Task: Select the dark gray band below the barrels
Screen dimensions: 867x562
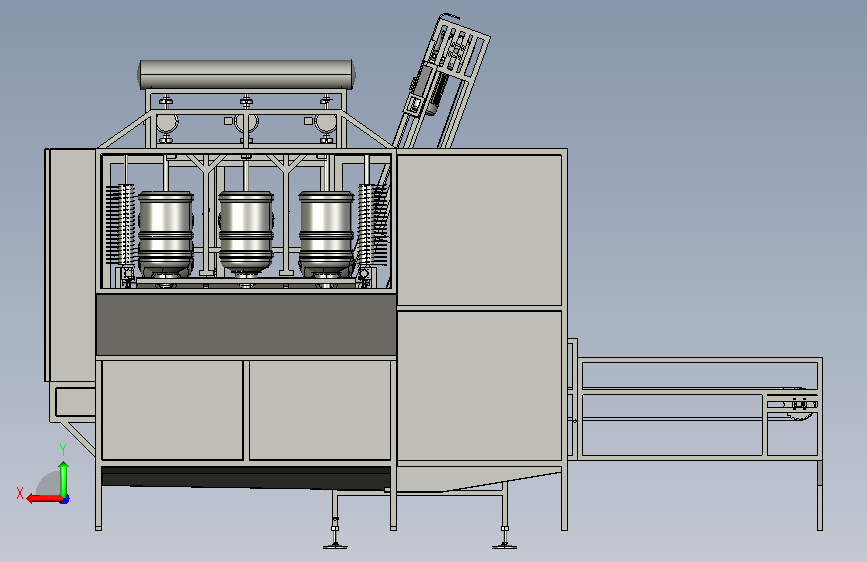Action: pyautogui.click(x=246, y=324)
